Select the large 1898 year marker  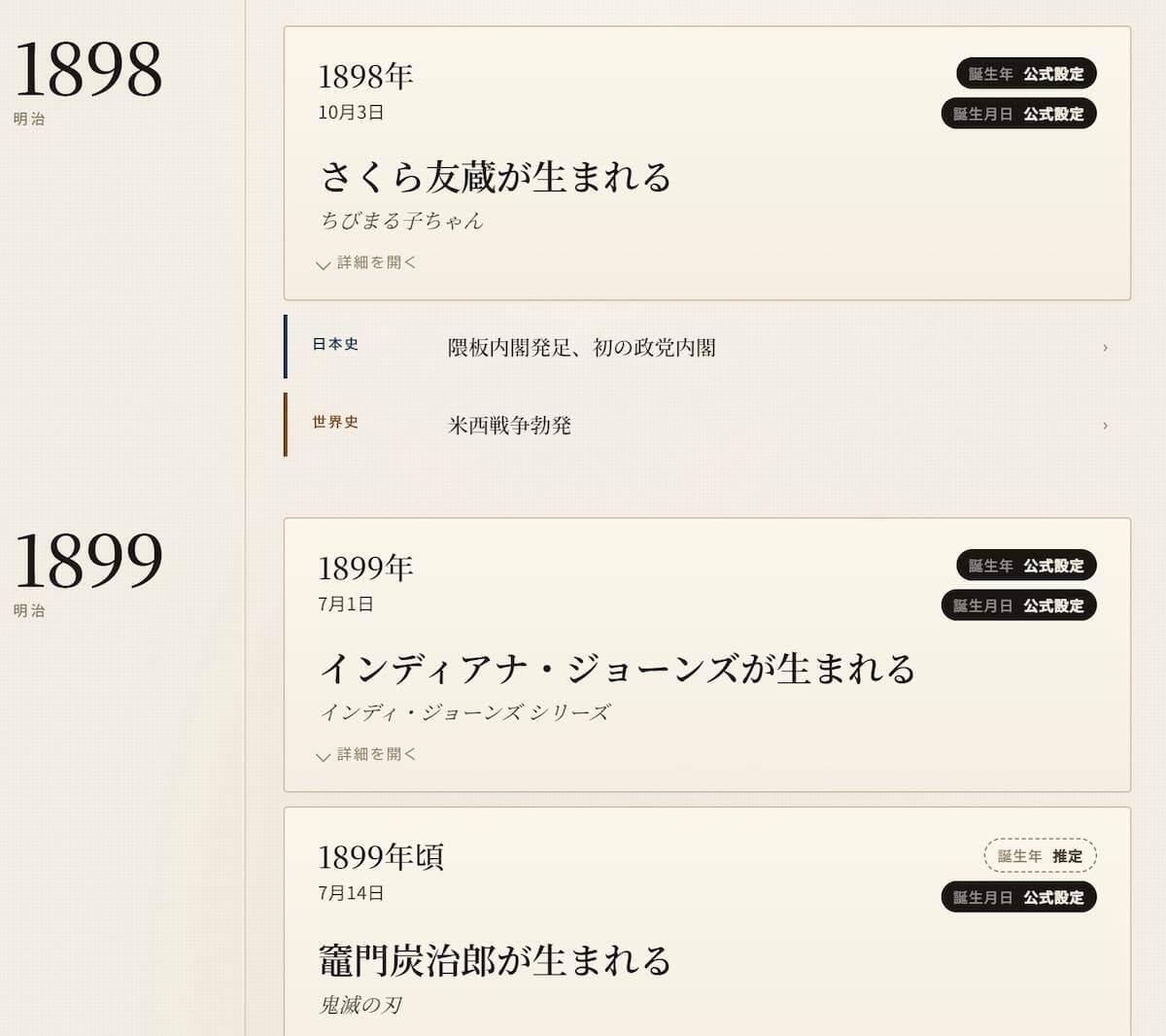[x=87, y=70]
